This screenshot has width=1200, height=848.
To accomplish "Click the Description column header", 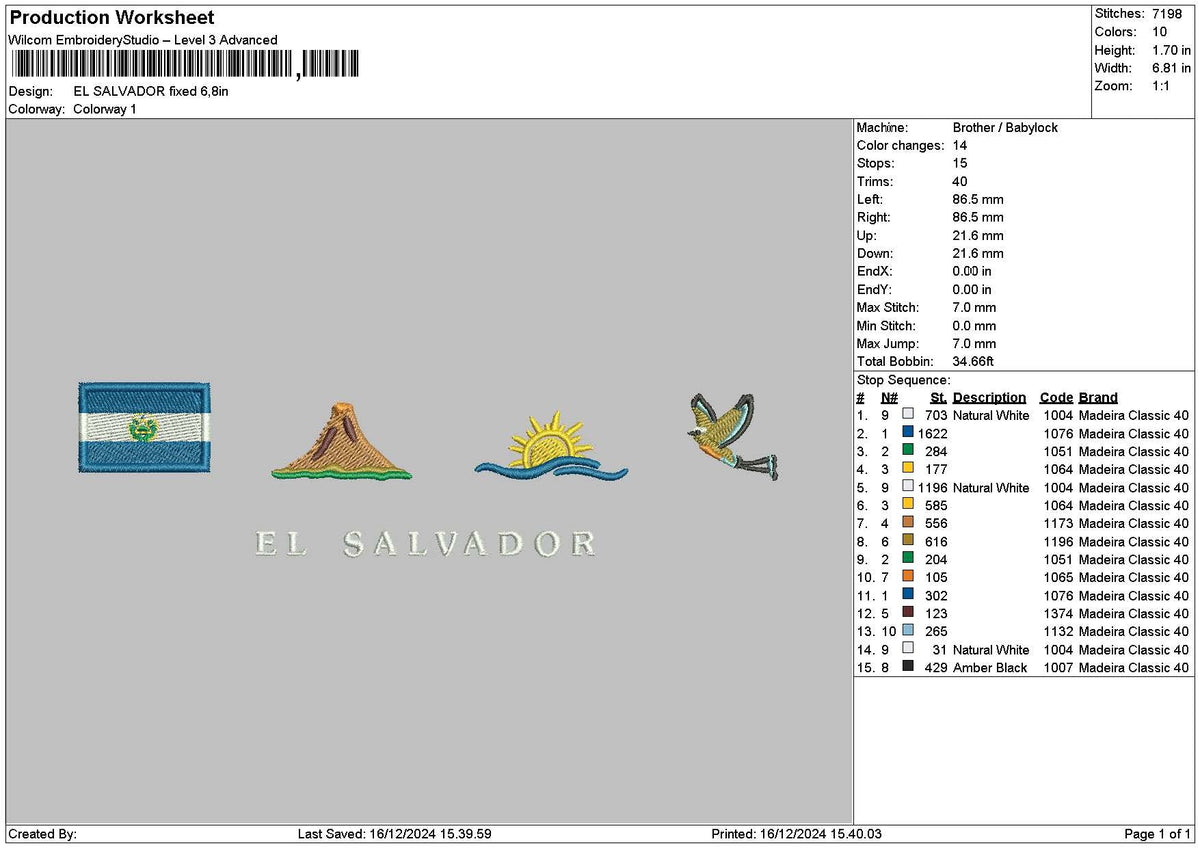I will [989, 398].
